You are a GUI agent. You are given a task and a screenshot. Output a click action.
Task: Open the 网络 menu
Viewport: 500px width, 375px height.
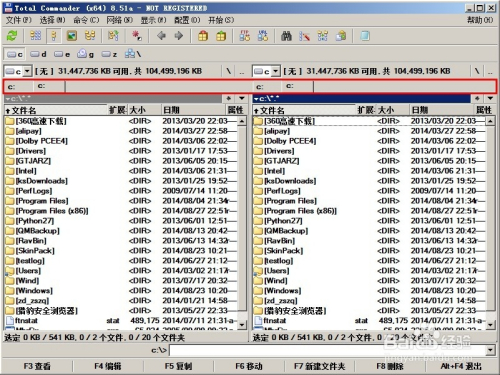120,20
